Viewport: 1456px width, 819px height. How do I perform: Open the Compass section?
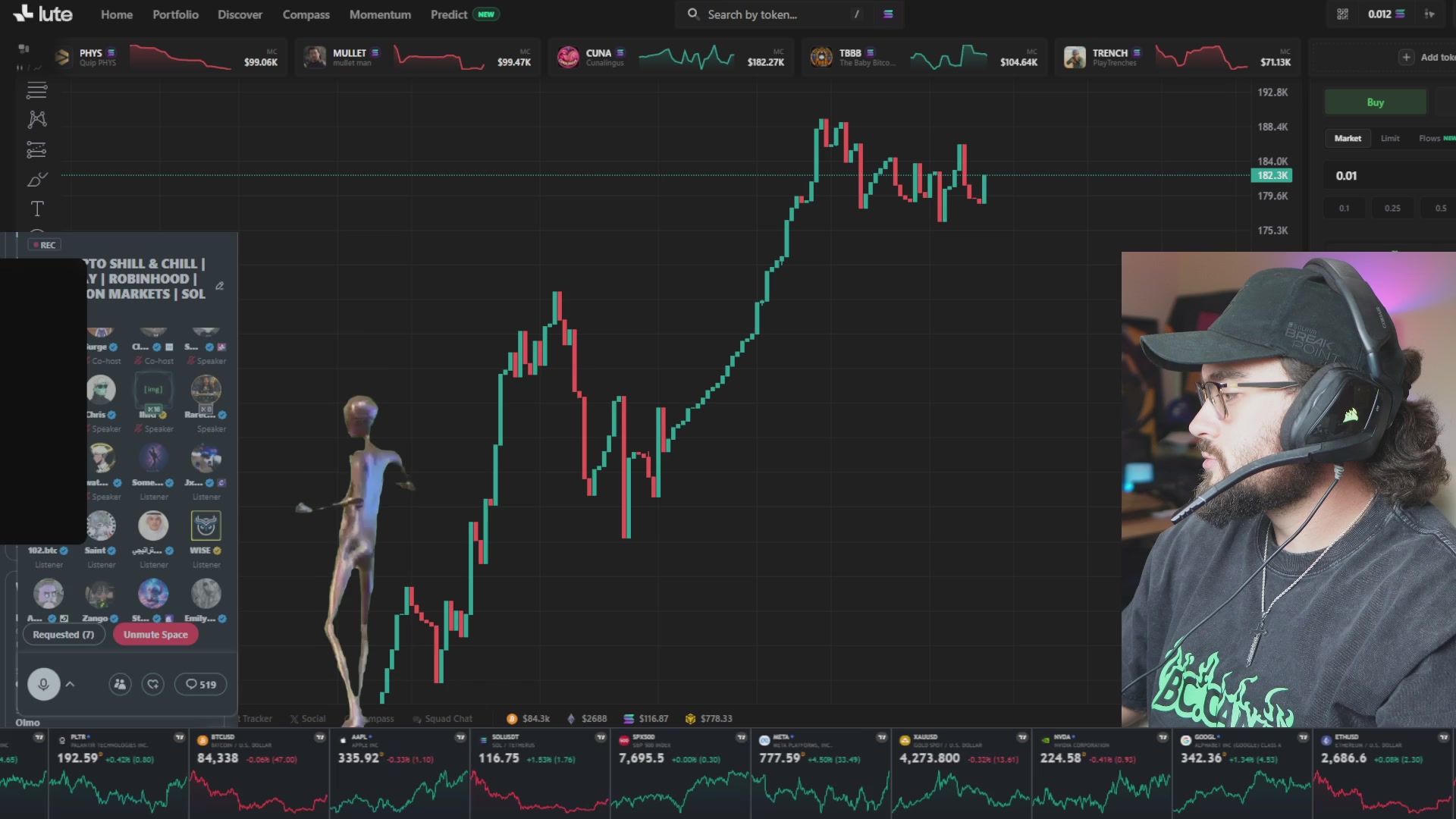(306, 14)
